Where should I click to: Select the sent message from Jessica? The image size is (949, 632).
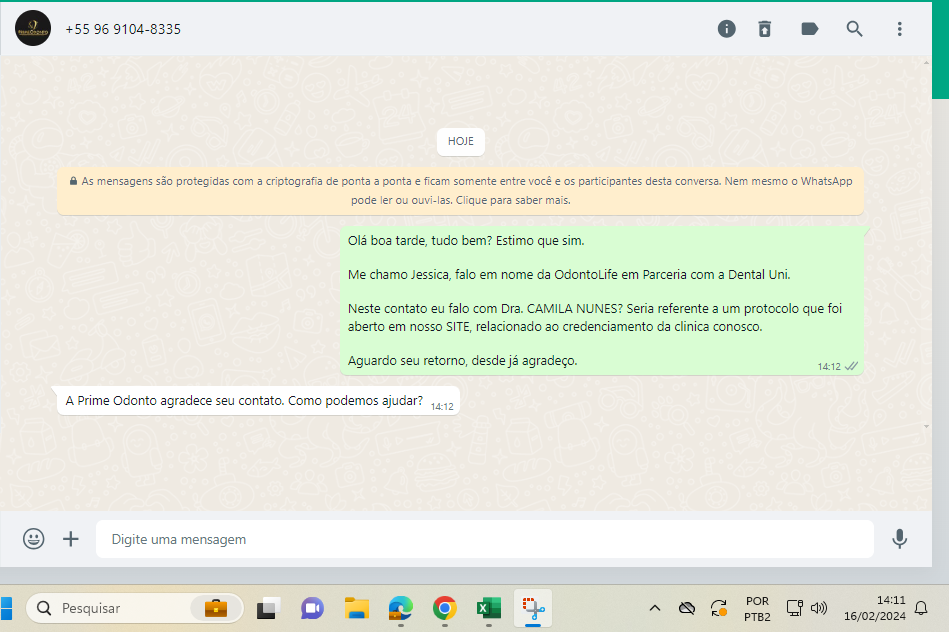pos(602,300)
